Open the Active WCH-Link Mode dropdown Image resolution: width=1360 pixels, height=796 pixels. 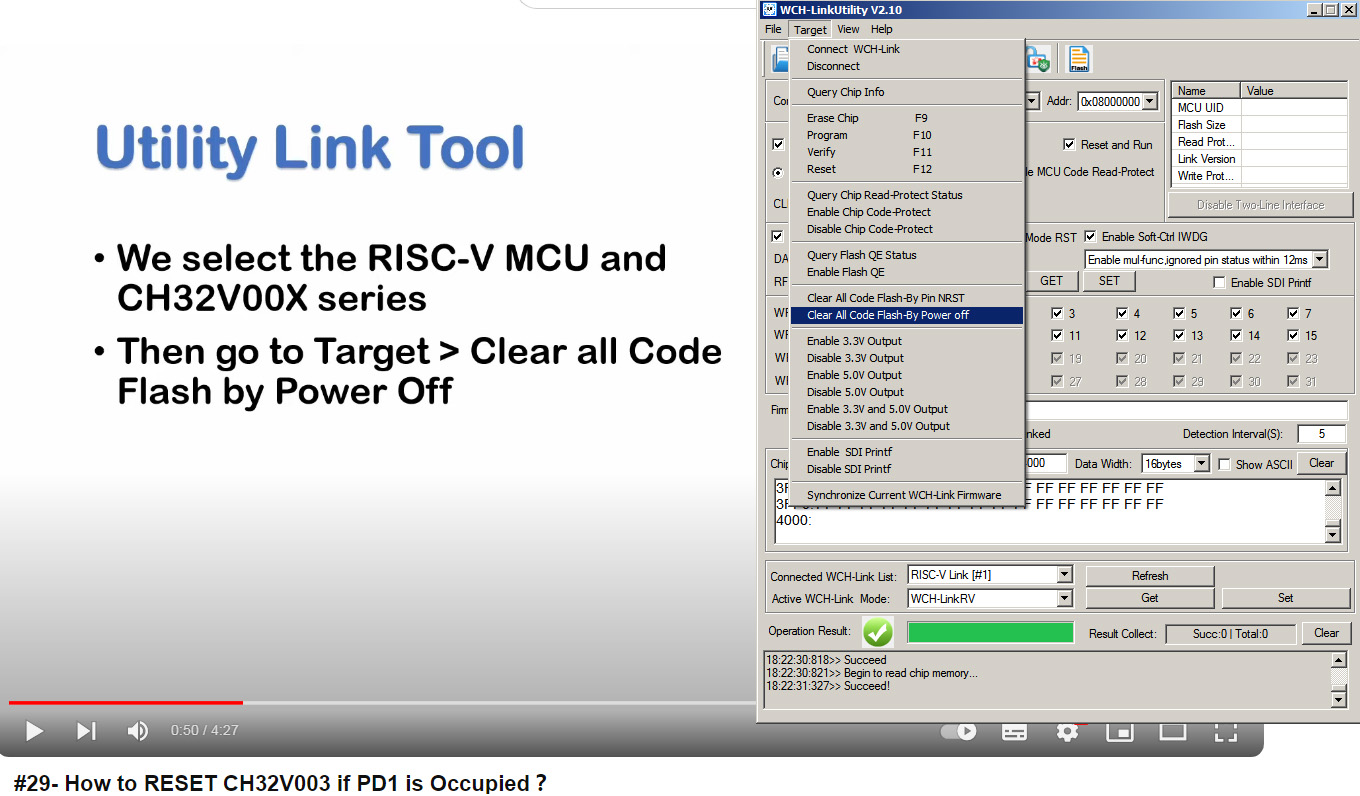(1064, 598)
